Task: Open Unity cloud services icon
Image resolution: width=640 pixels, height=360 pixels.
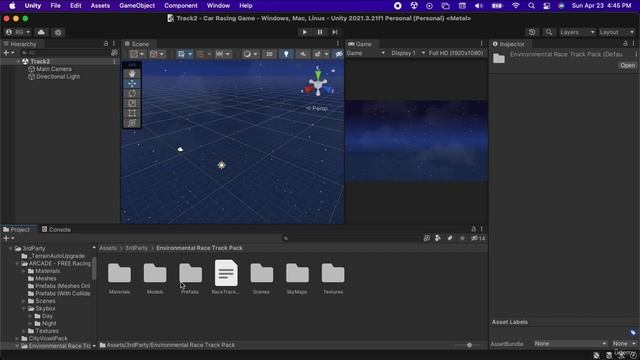Action: coord(41,32)
